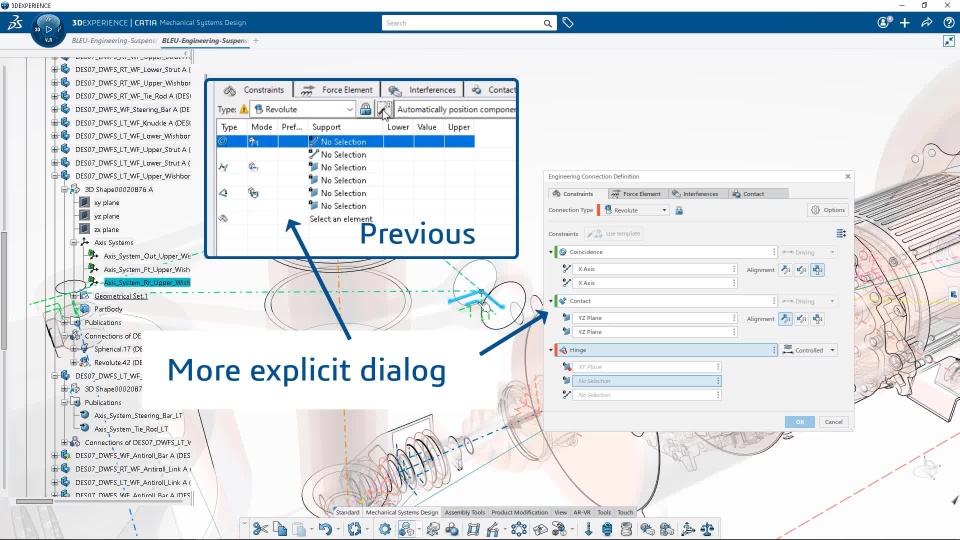Toggle third Alignment option in Contact row
Screen dimensions: 960x540
817,319
